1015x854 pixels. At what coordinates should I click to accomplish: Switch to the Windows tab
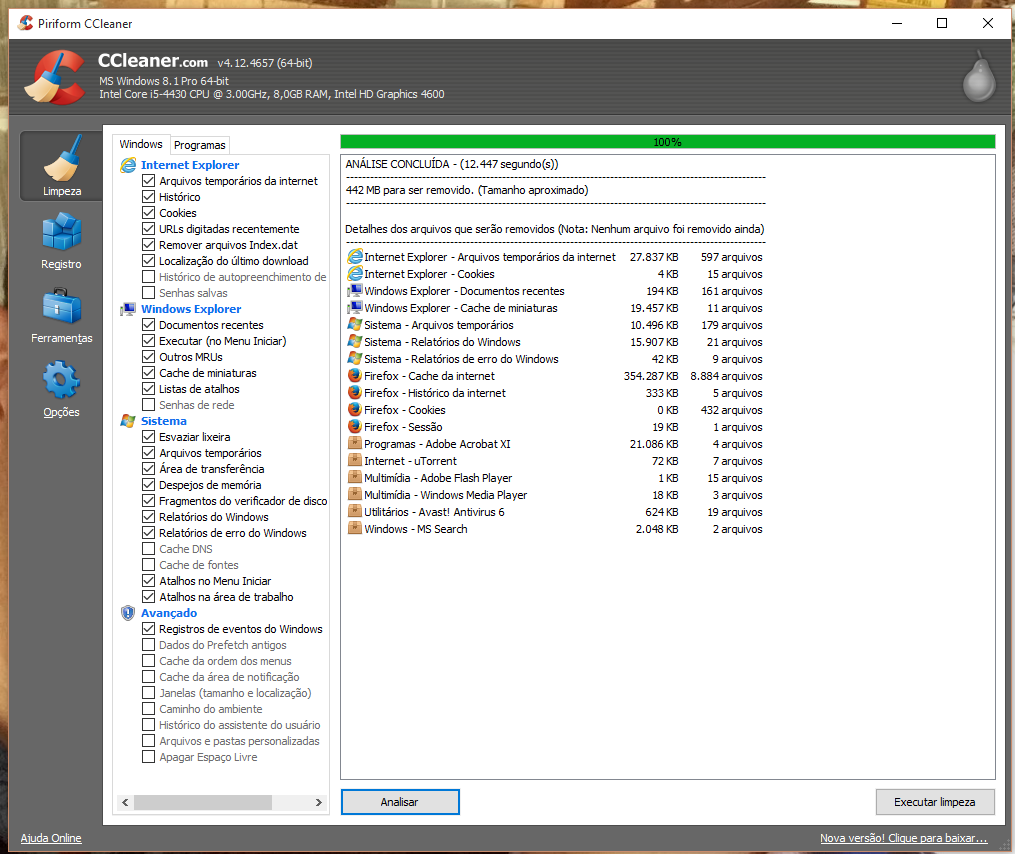[141, 144]
